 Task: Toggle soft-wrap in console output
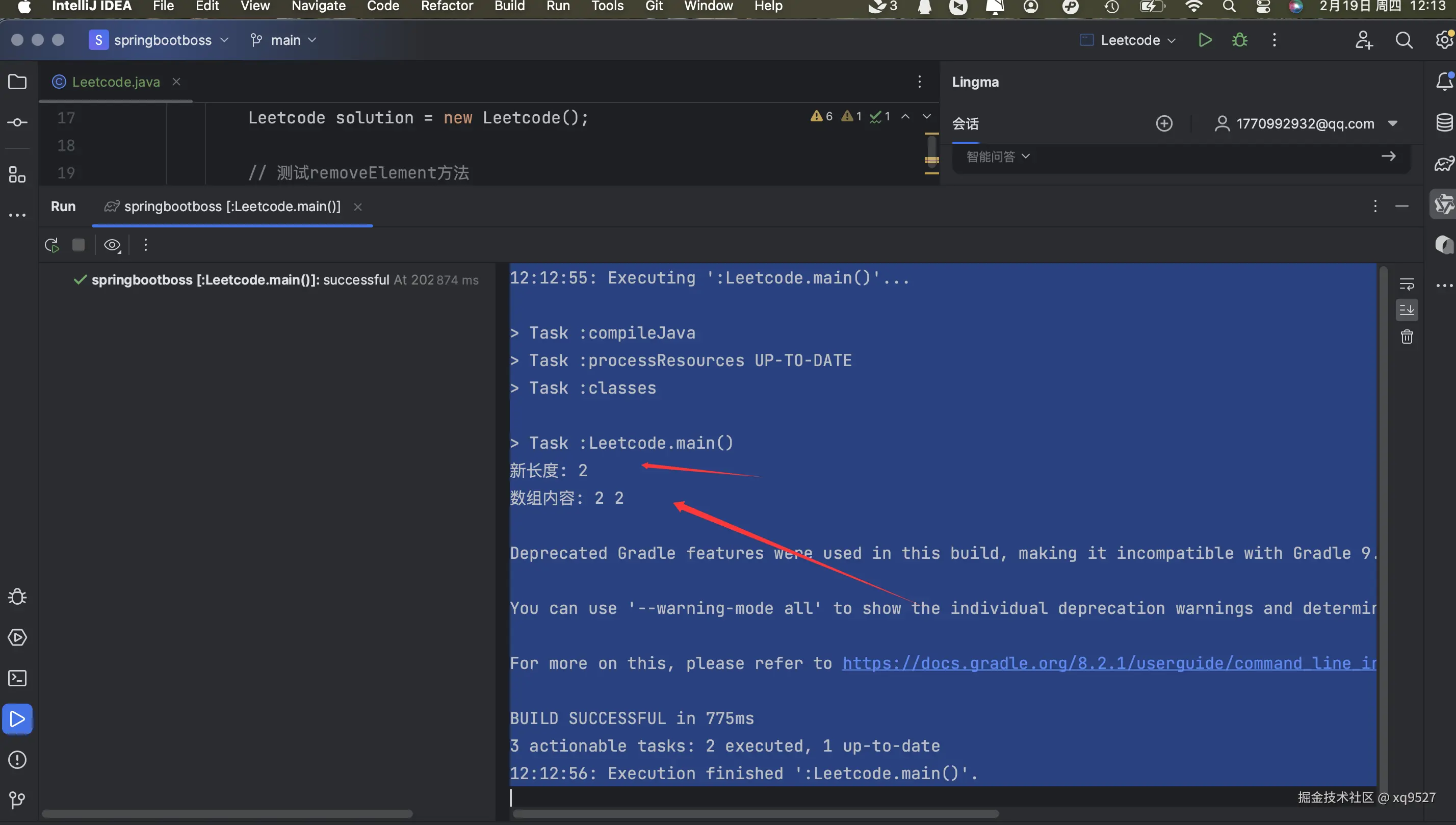click(x=1407, y=283)
